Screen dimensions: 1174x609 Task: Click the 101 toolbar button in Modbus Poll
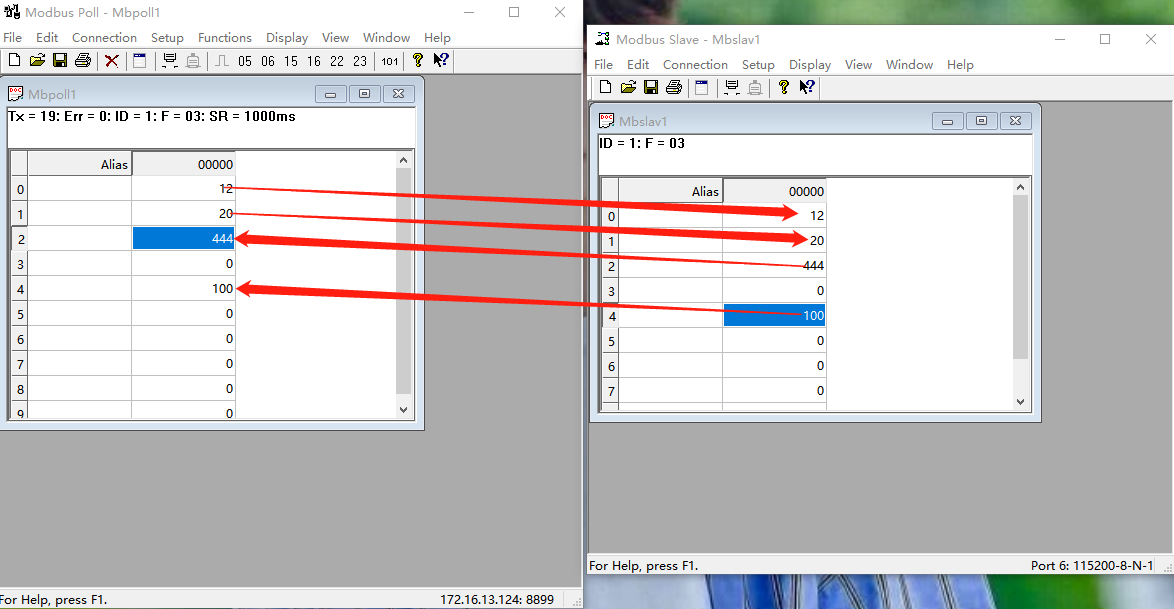coord(389,61)
